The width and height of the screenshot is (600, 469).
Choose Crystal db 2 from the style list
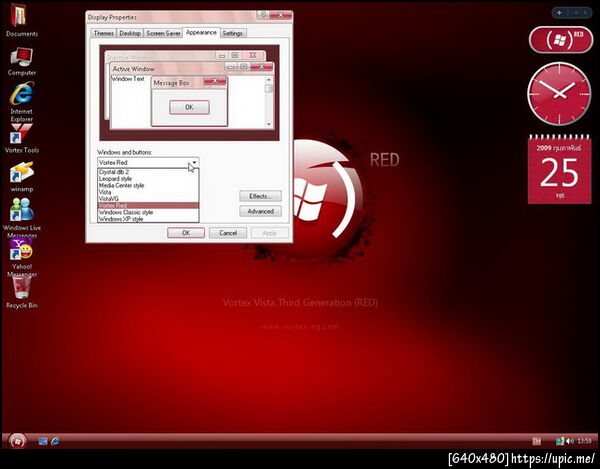pyautogui.click(x=148, y=172)
